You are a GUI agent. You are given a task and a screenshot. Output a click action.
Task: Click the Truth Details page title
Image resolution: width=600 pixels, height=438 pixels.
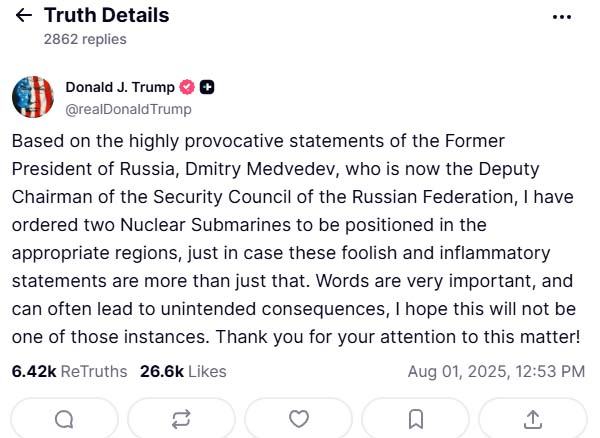pos(107,16)
